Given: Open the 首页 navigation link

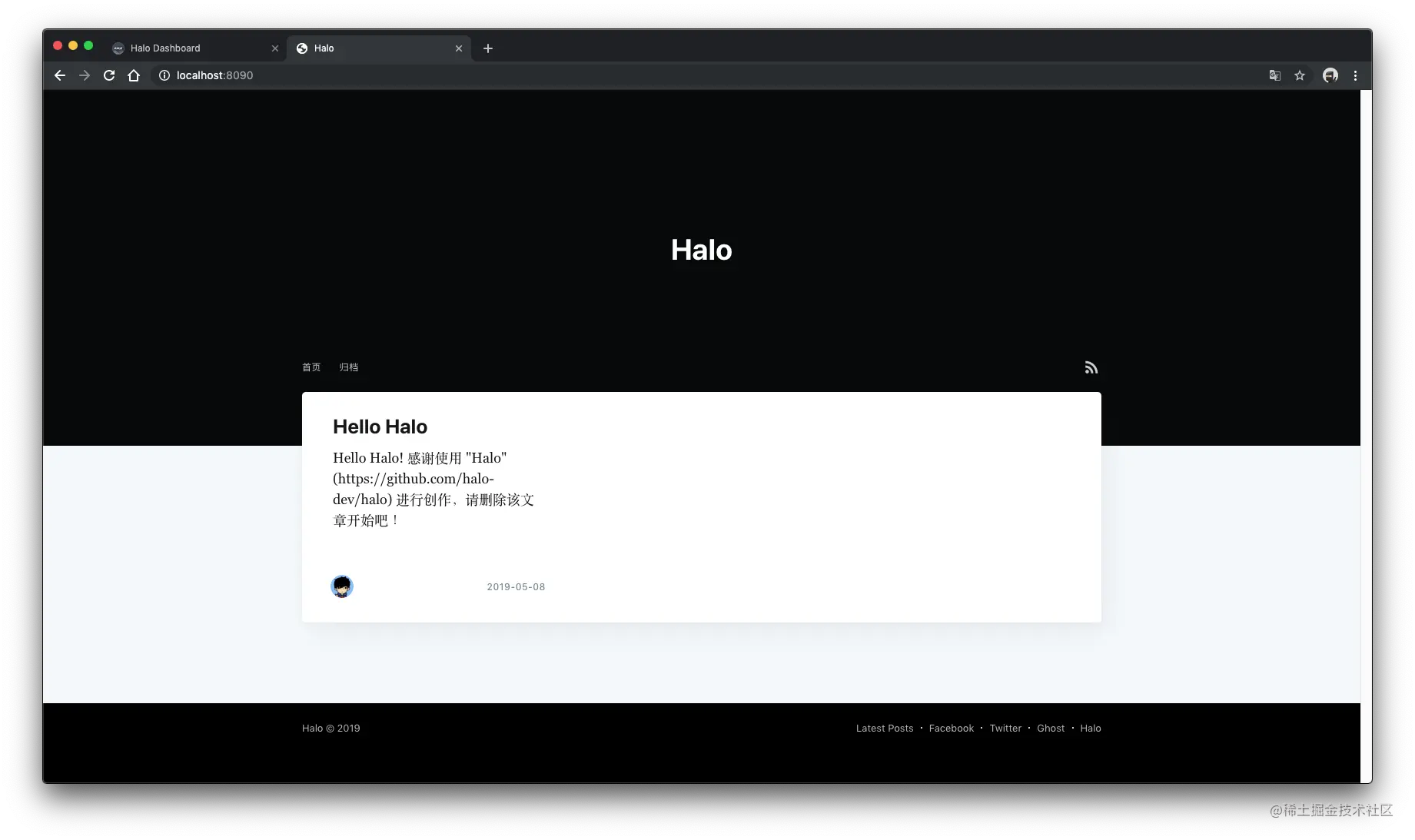Looking at the screenshot, I should point(311,367).
